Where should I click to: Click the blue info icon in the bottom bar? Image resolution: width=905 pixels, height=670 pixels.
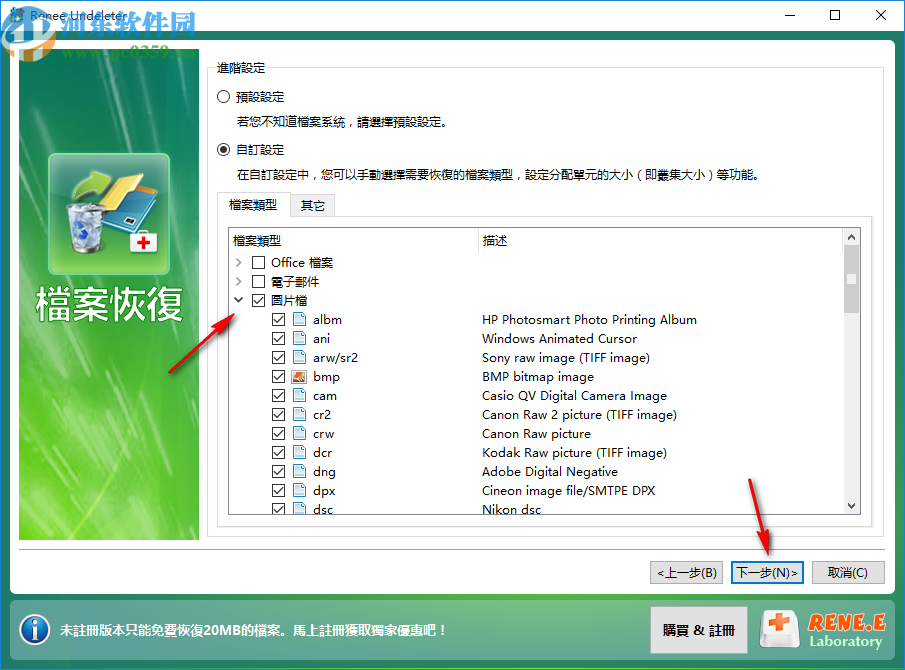click(x=35, y=630)
